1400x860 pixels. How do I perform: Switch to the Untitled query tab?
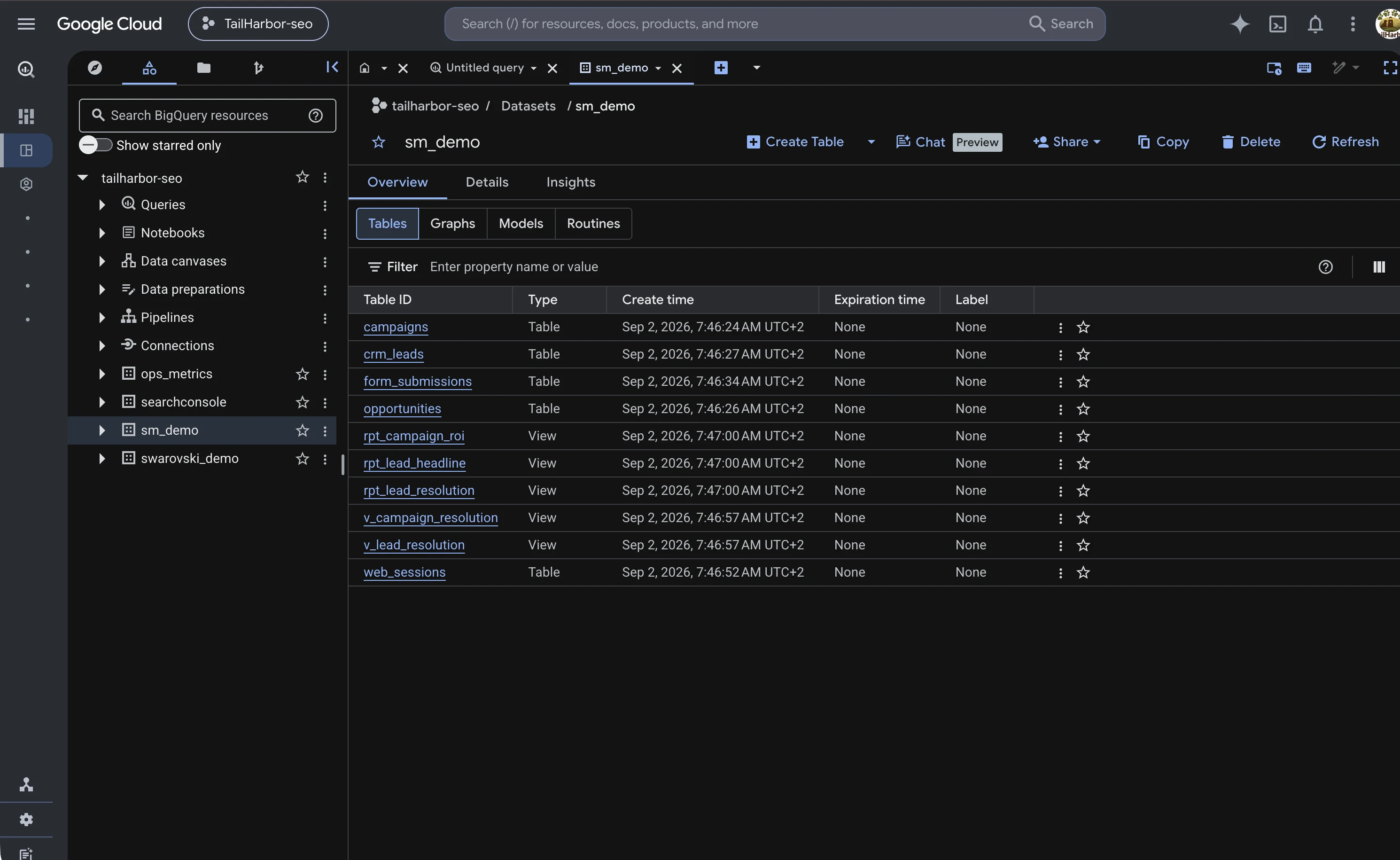(x=484, y=68)
